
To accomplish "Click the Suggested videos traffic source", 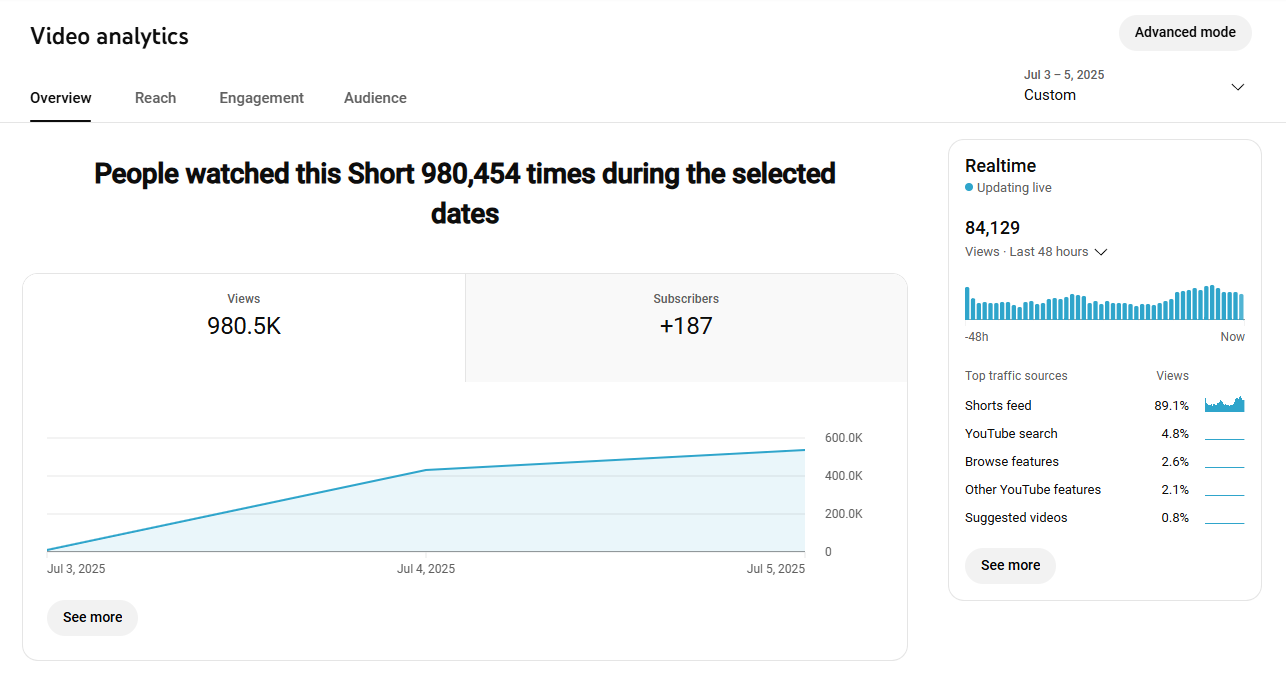I will [x=1016, y=518].
